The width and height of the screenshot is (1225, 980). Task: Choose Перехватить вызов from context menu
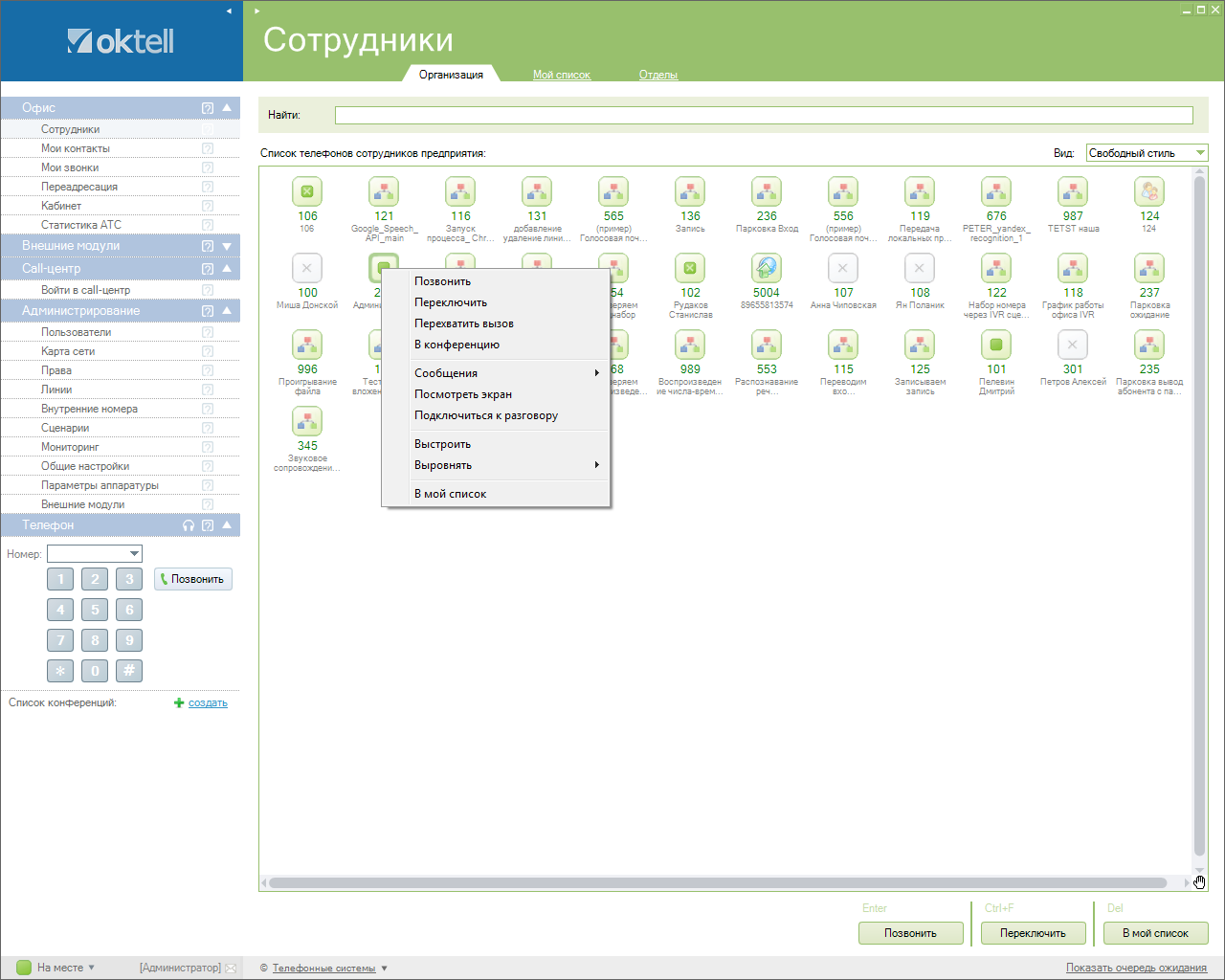click(464, 323)
